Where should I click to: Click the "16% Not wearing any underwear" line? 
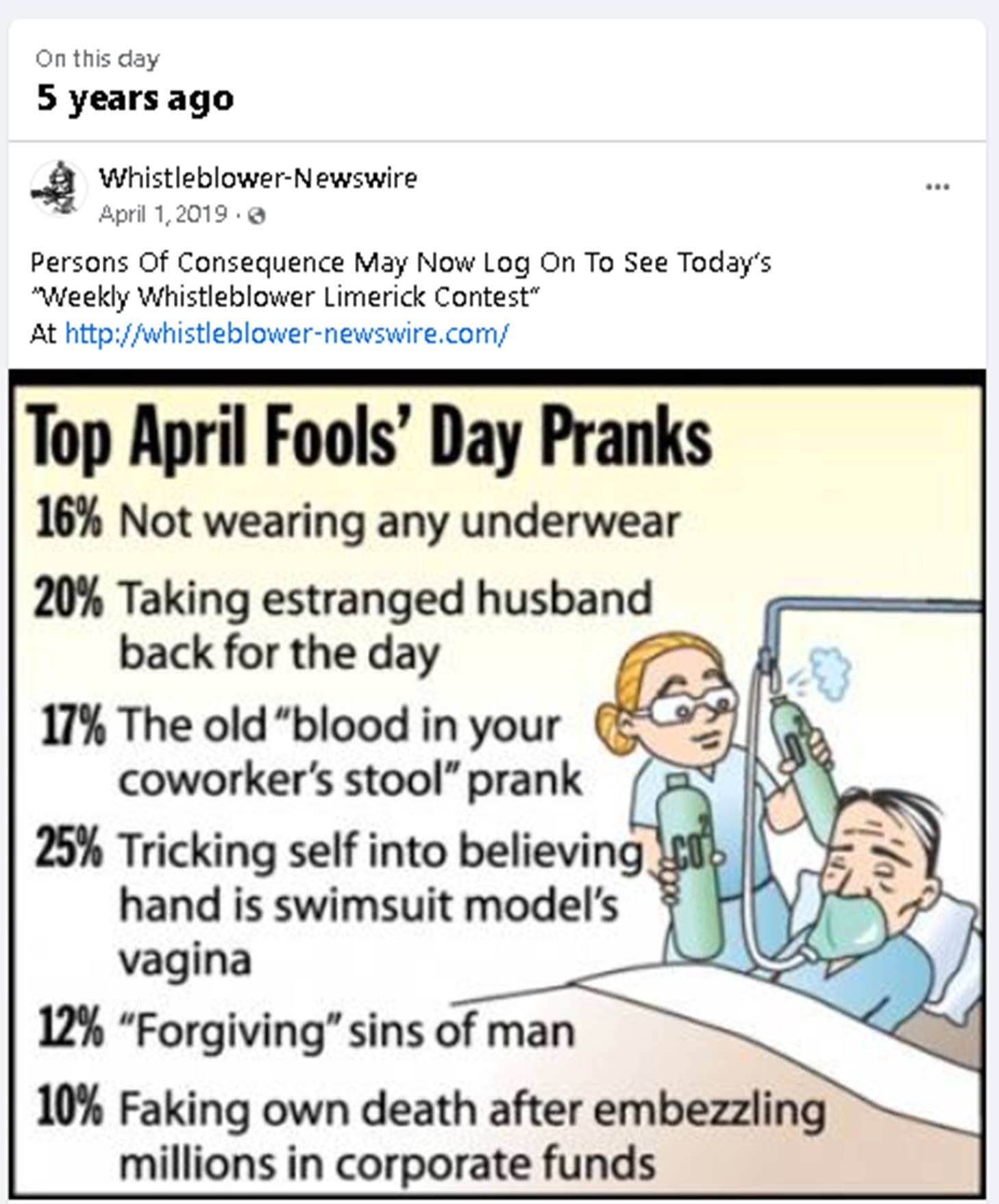(356, 521)
